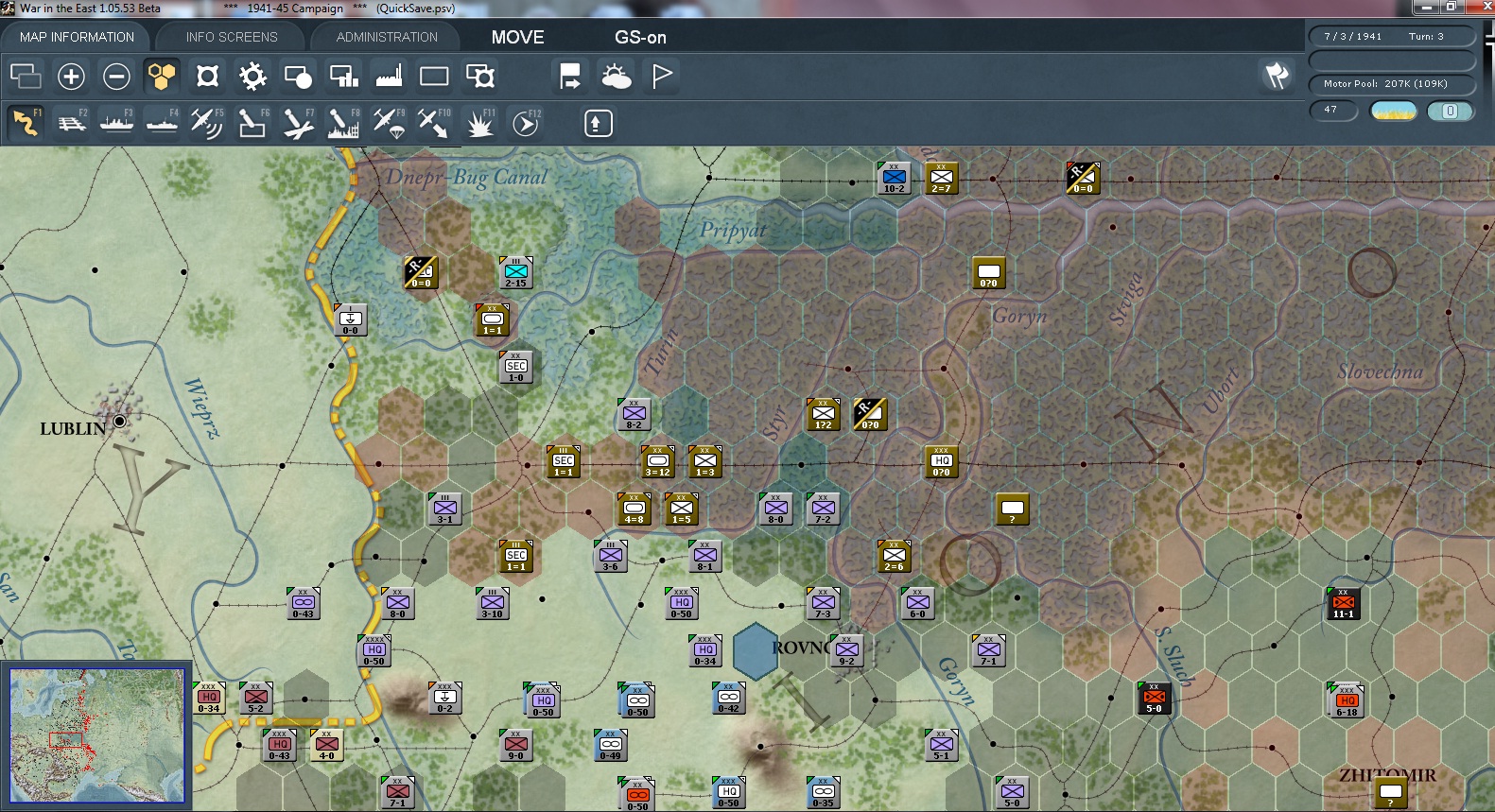The width and height of the screenshot is (1495, 812).
Task: Toggle the hex grid overlay
Action: pos(162,76)
